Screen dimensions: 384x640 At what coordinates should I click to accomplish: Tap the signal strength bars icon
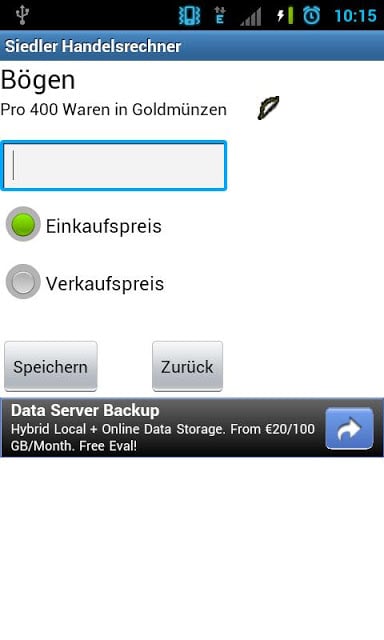coord(250,16)
